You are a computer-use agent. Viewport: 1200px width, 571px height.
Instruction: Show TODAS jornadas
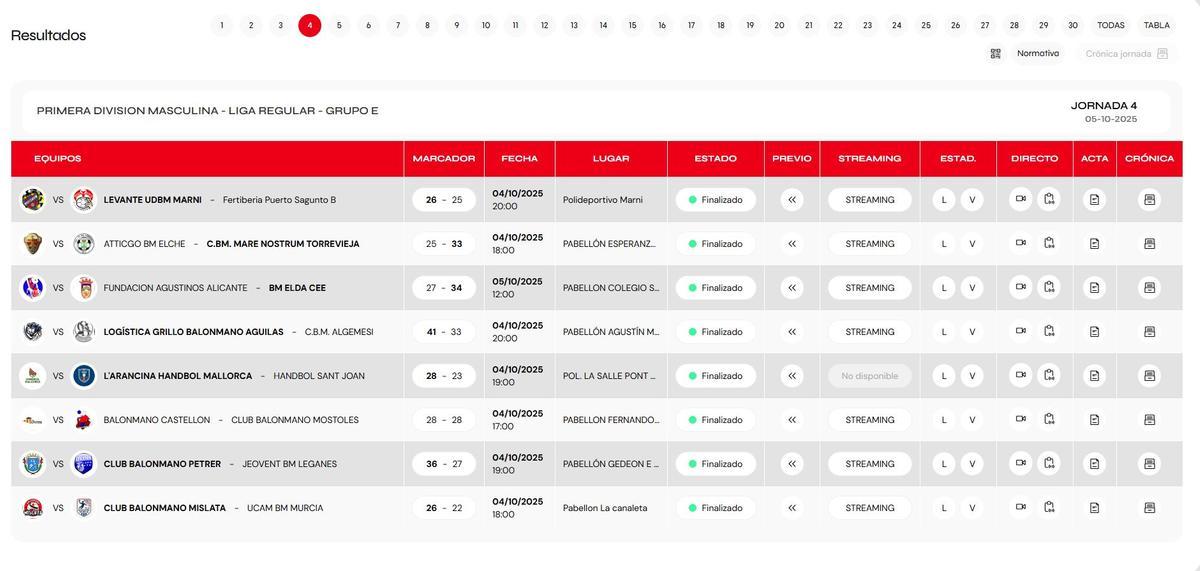coord(1110,26)
